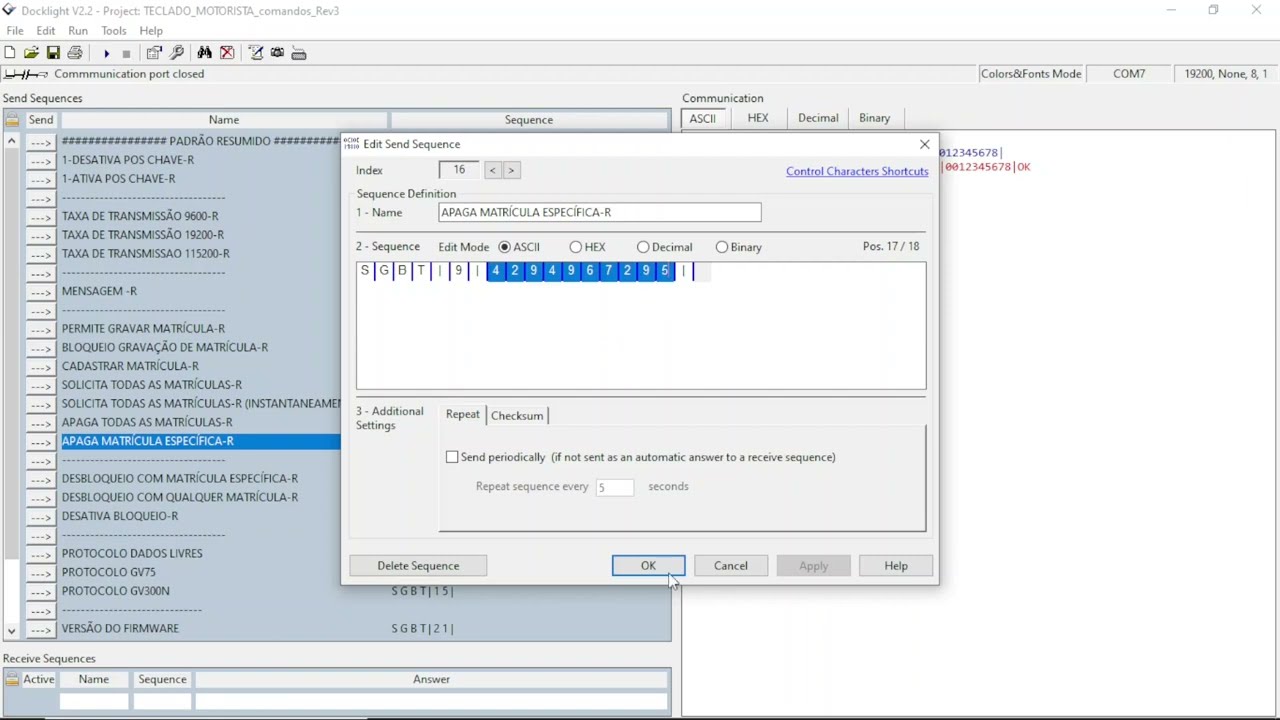Open the Help menu
The height and width of the screenshot is (720, 1280).
(151, 31)
